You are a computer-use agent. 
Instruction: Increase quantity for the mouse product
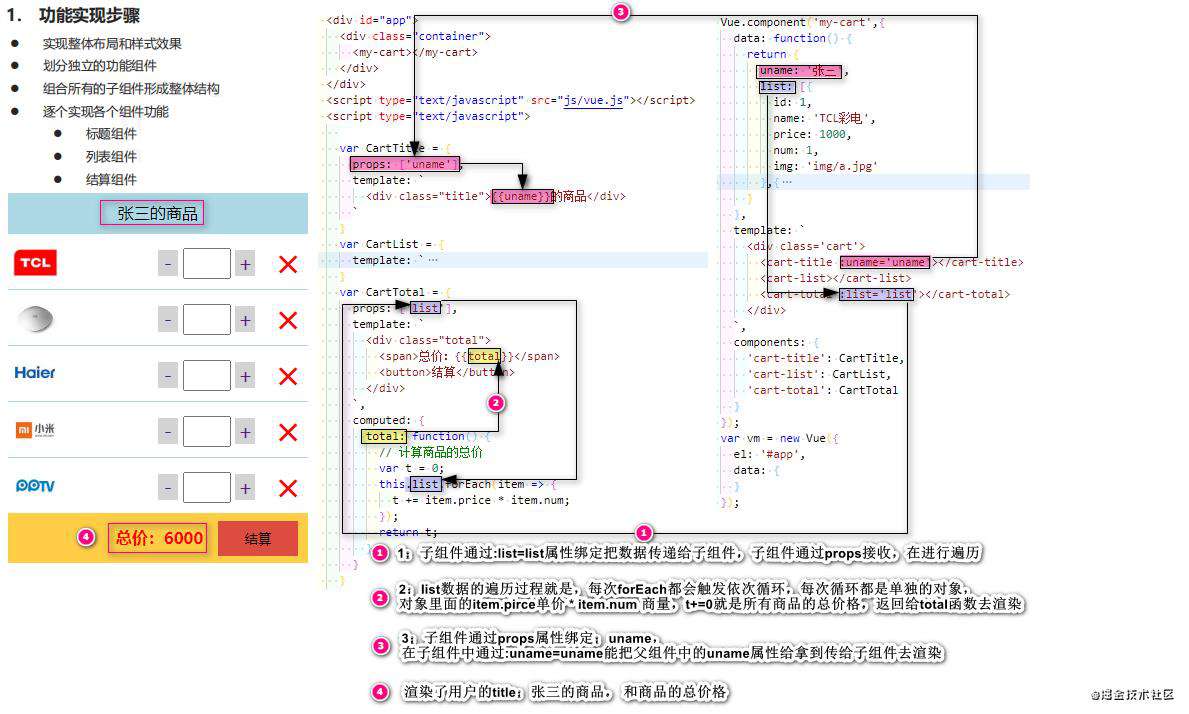coord(245,321)
